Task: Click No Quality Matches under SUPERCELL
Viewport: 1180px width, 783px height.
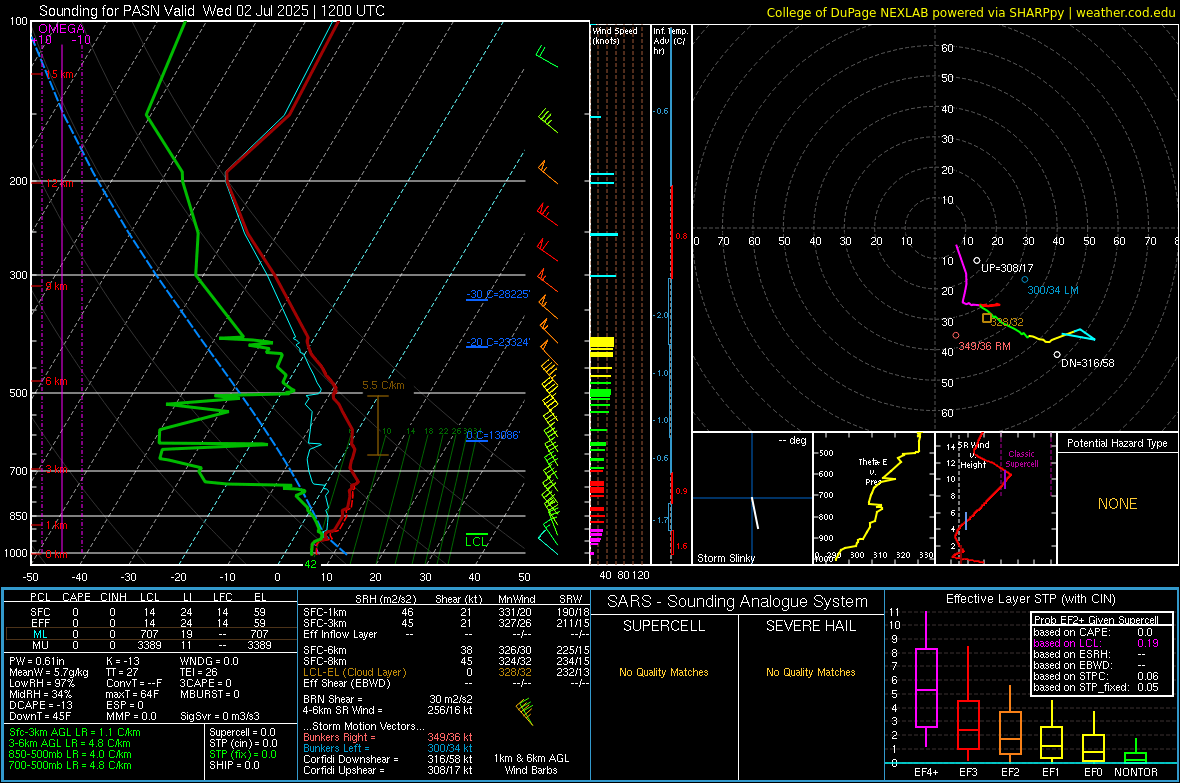Action: tap(664, 672)
